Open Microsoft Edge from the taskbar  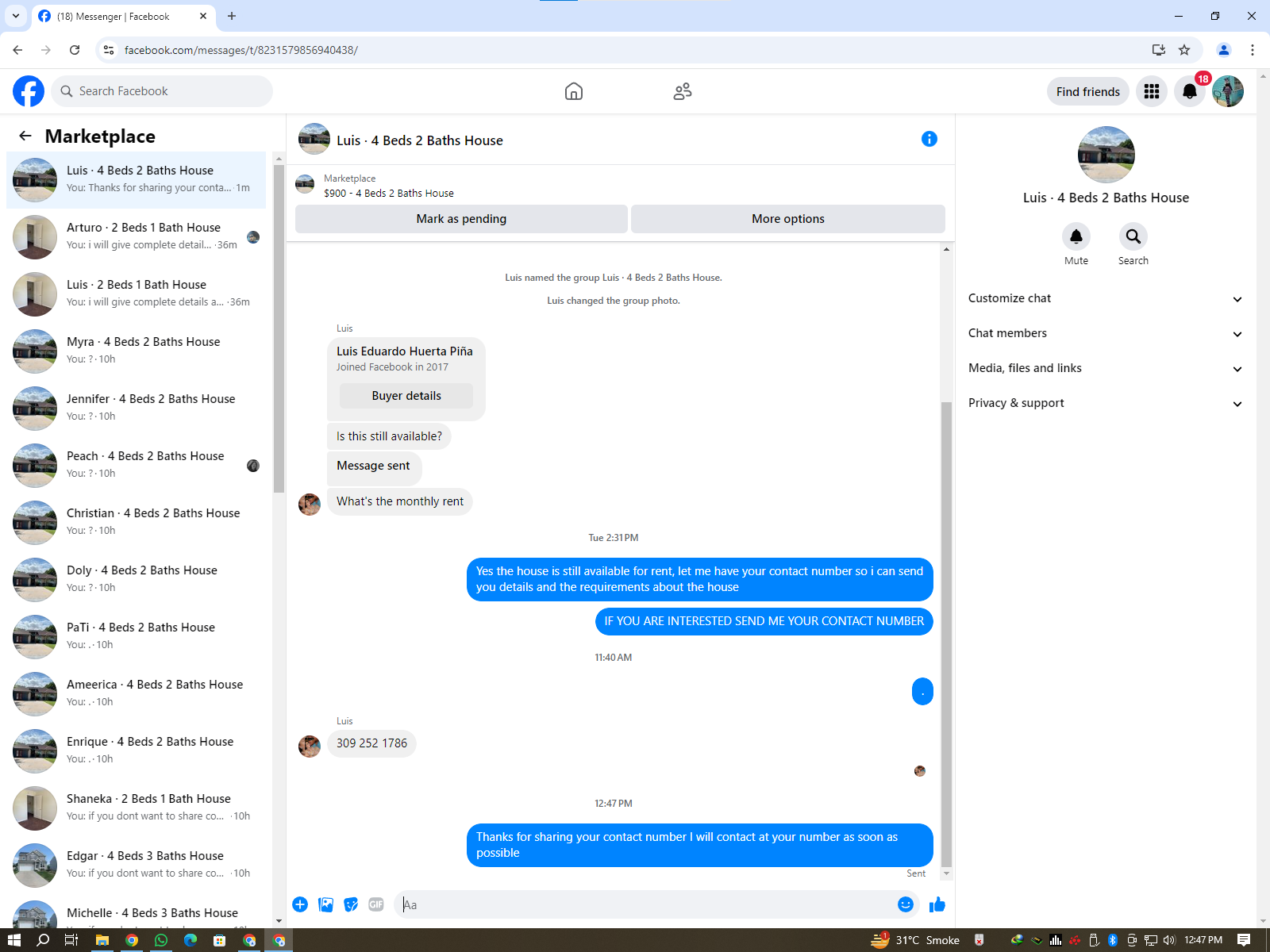point(190,940)
